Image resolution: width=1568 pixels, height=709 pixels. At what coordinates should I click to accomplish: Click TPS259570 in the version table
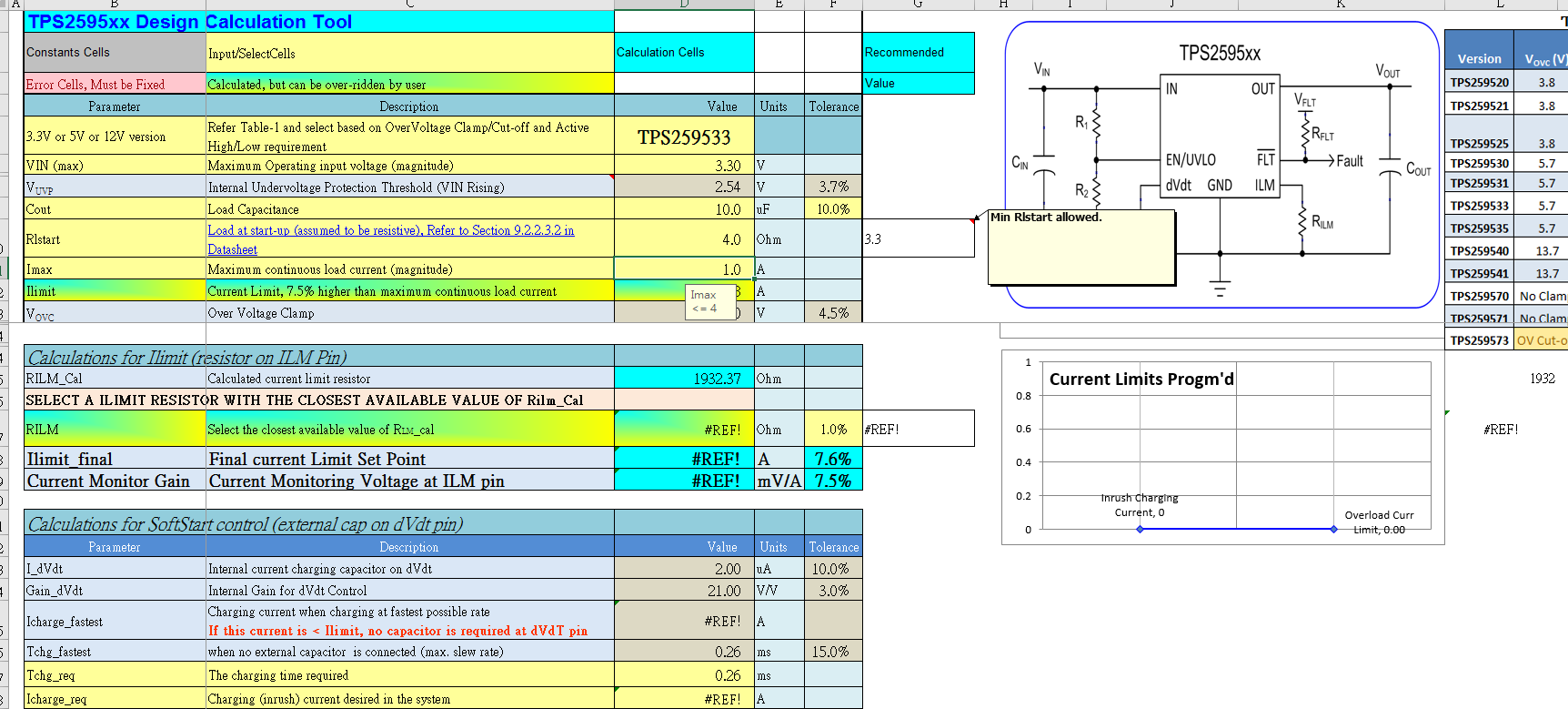[x=1479, y=296]
